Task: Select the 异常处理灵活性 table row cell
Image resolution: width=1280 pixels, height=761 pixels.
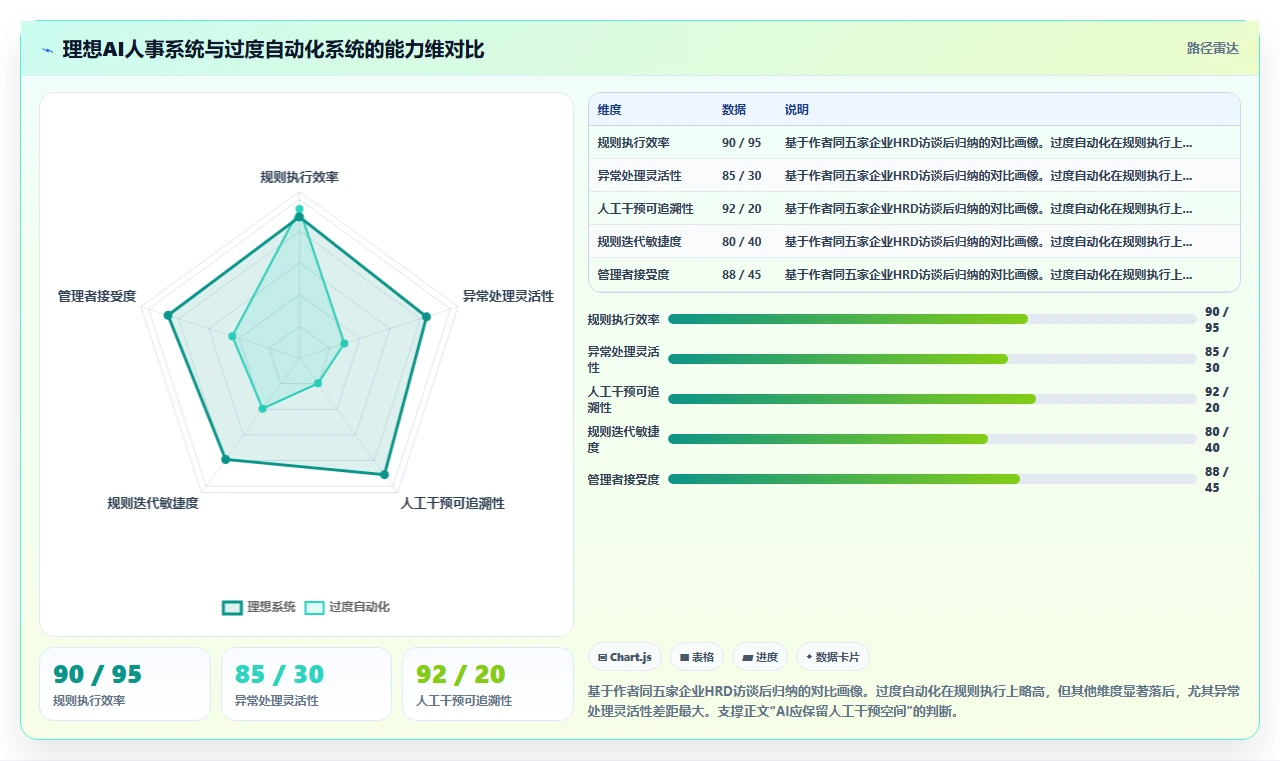Action: tap(640, 176)
